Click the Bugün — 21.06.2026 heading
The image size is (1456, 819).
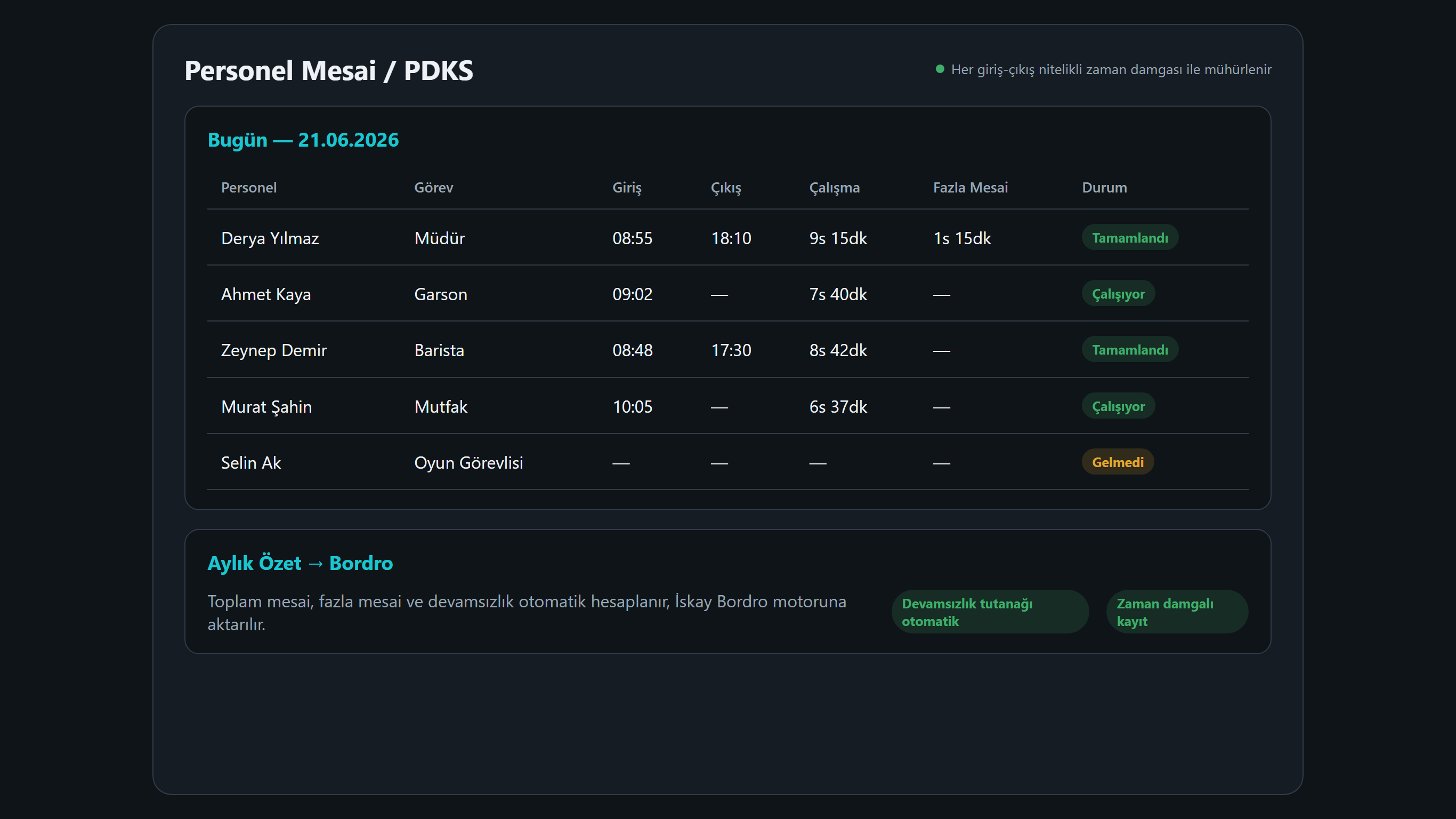click(x=303, y=140)
